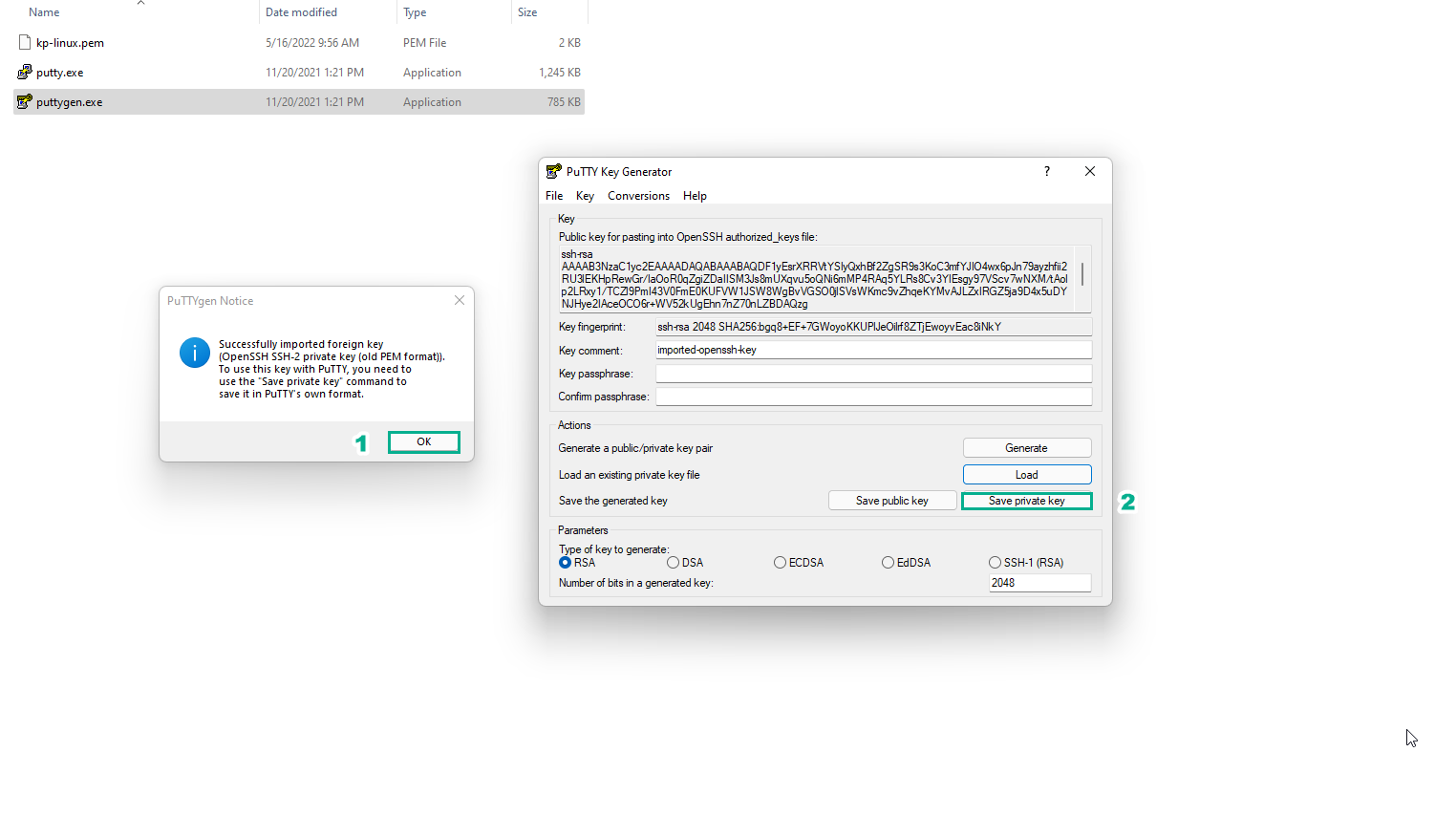
Task: Click the blue information icon in PuTTYgen Notice
Action: pyautogui.click(x=195, y=353)
